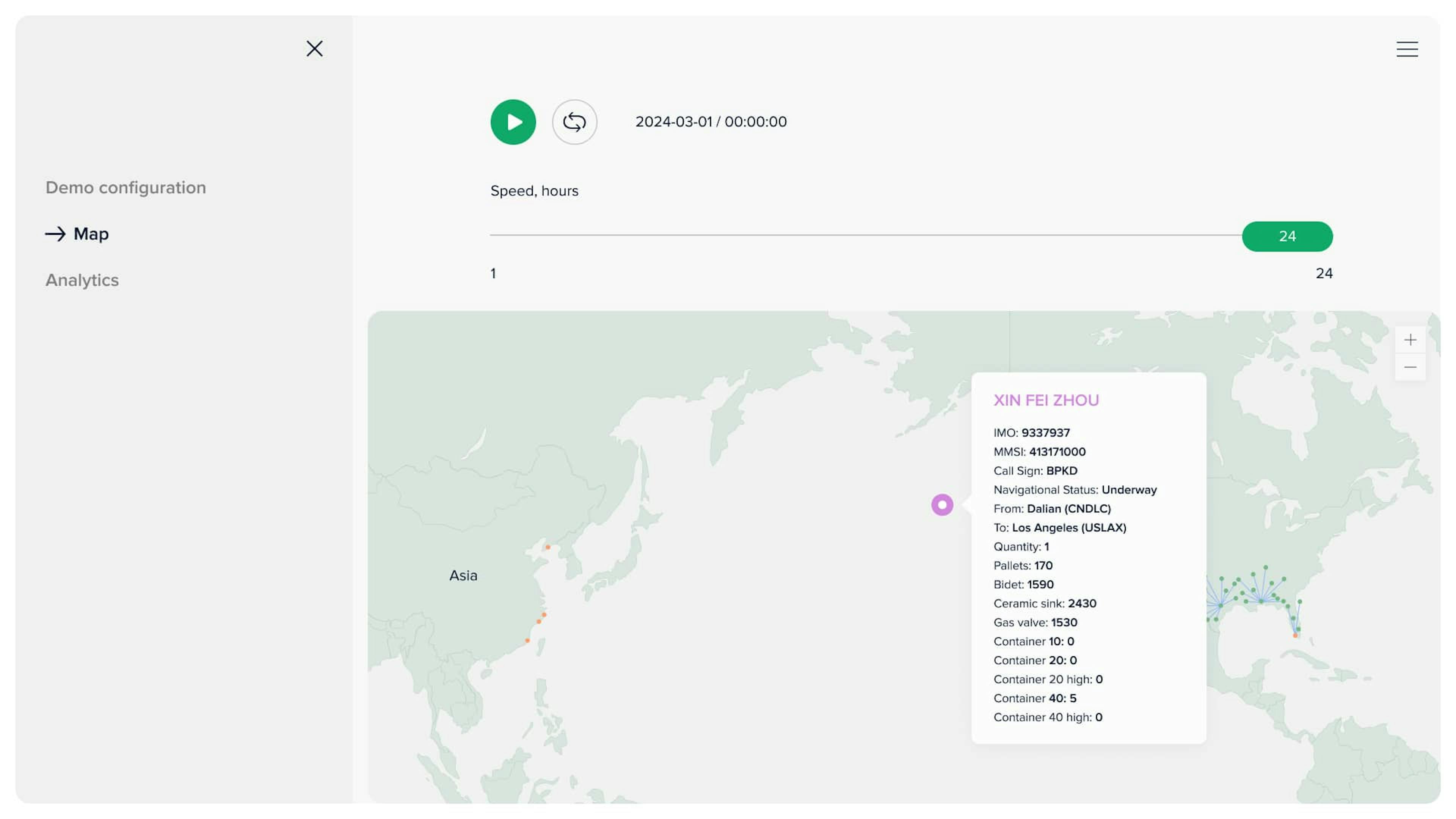
Task: Click the arrow icon beside Map
Action: (55, 234)
